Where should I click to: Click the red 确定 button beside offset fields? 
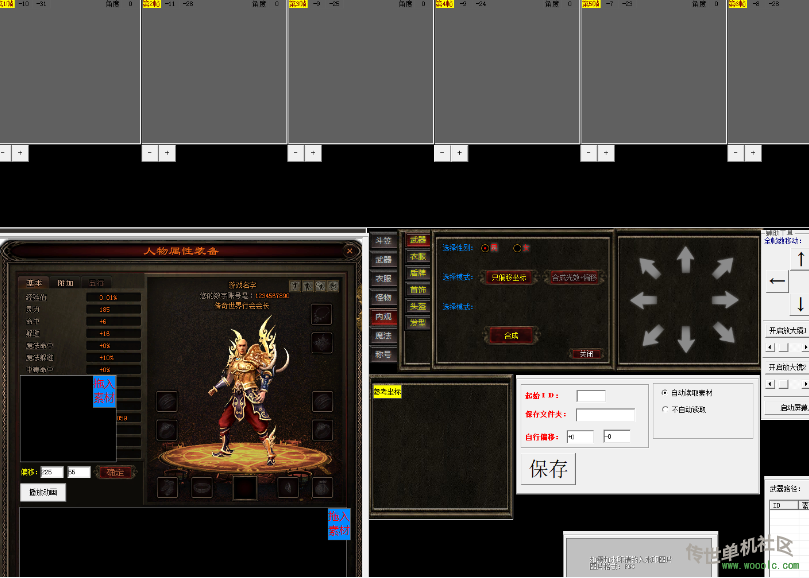115,472
